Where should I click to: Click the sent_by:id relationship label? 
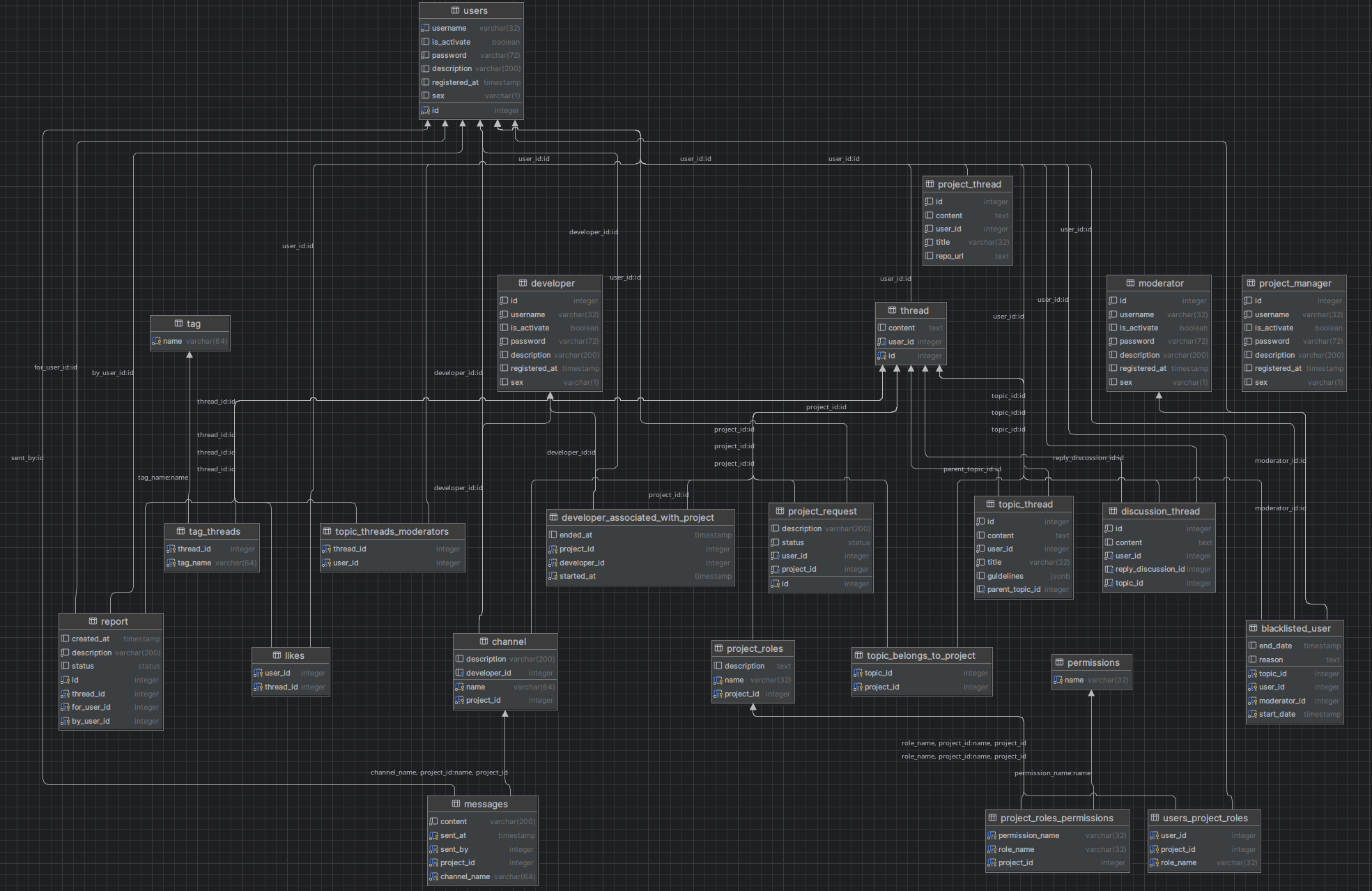pos(27,458)
